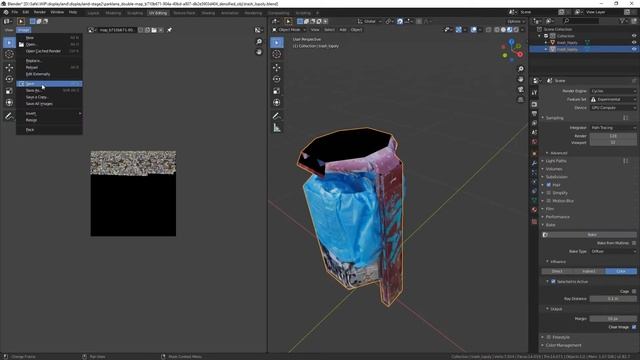Unlink the image with the X icon
Image resolution: width=640 pixels, height=360 pixels.
tap(161, 30)
